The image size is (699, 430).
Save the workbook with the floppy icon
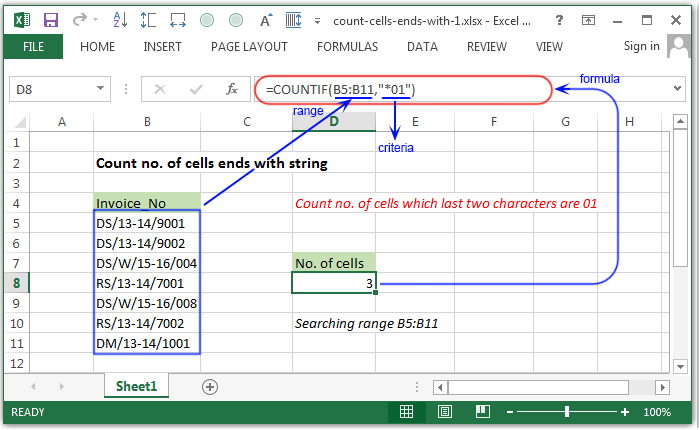pos(51,20)
